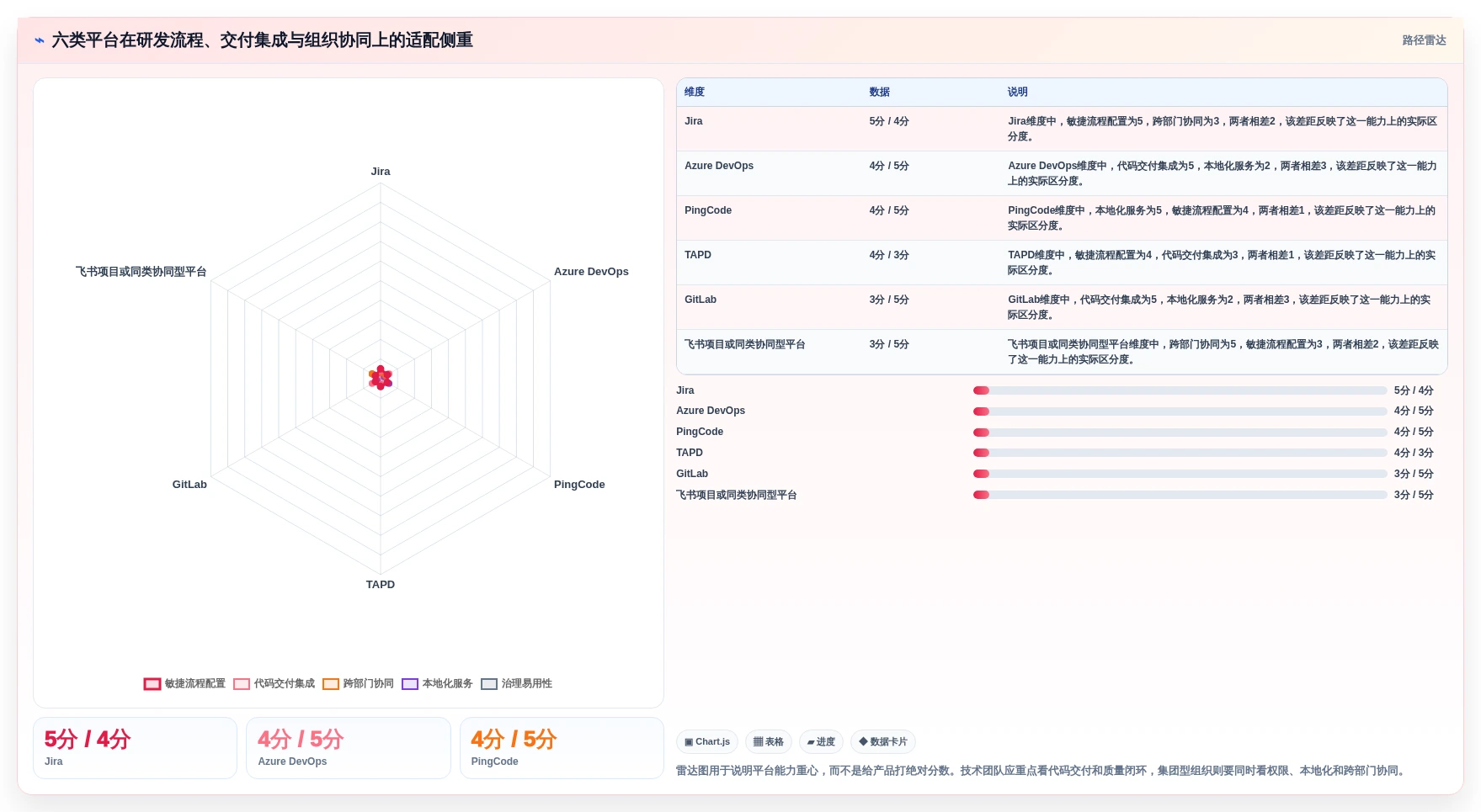Viewport: 1481px width, 812px height.
Task: Click the Azure DevOps progress bar
Action: click(1180, 411)
